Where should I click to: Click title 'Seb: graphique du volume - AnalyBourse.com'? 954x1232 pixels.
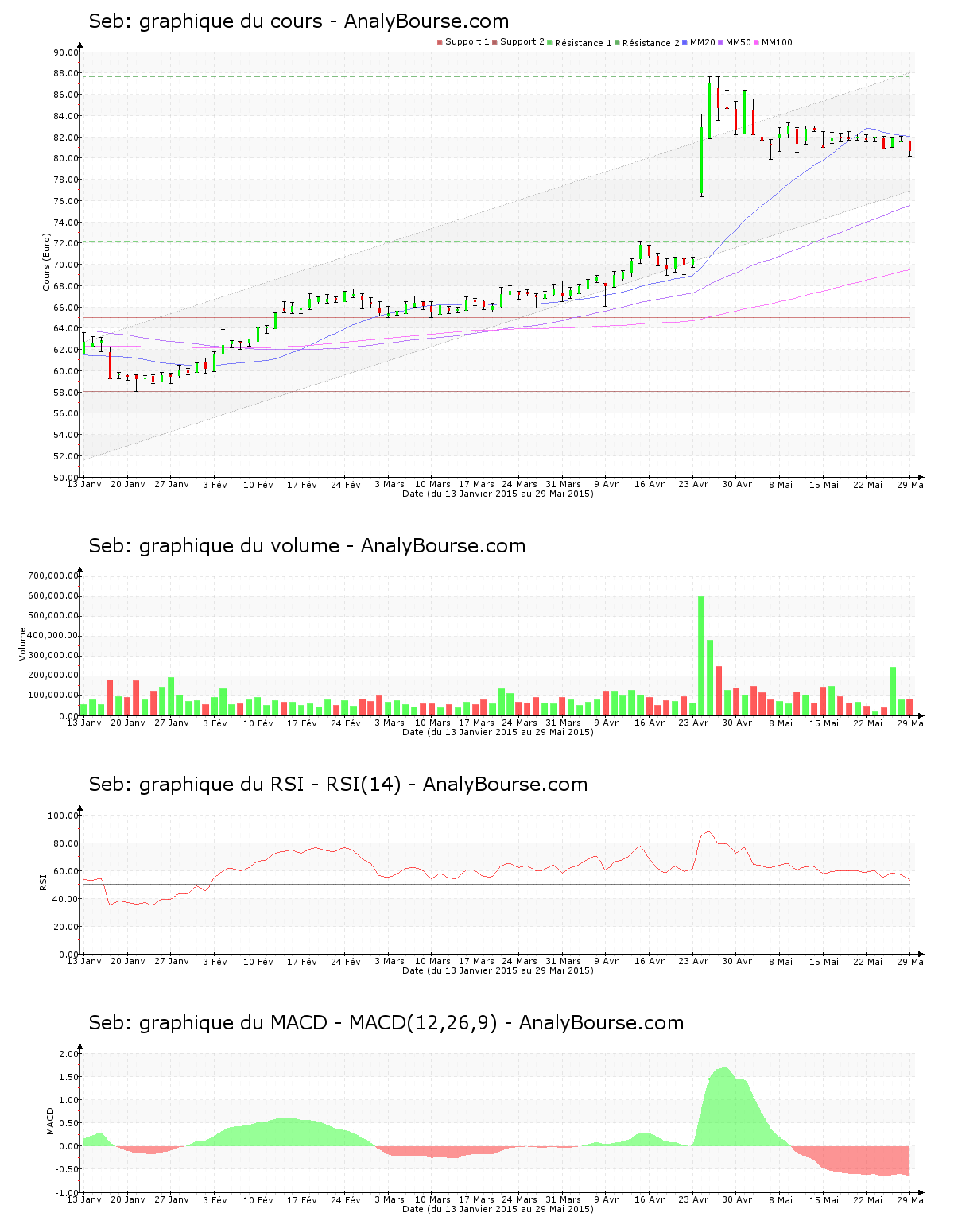307,546
